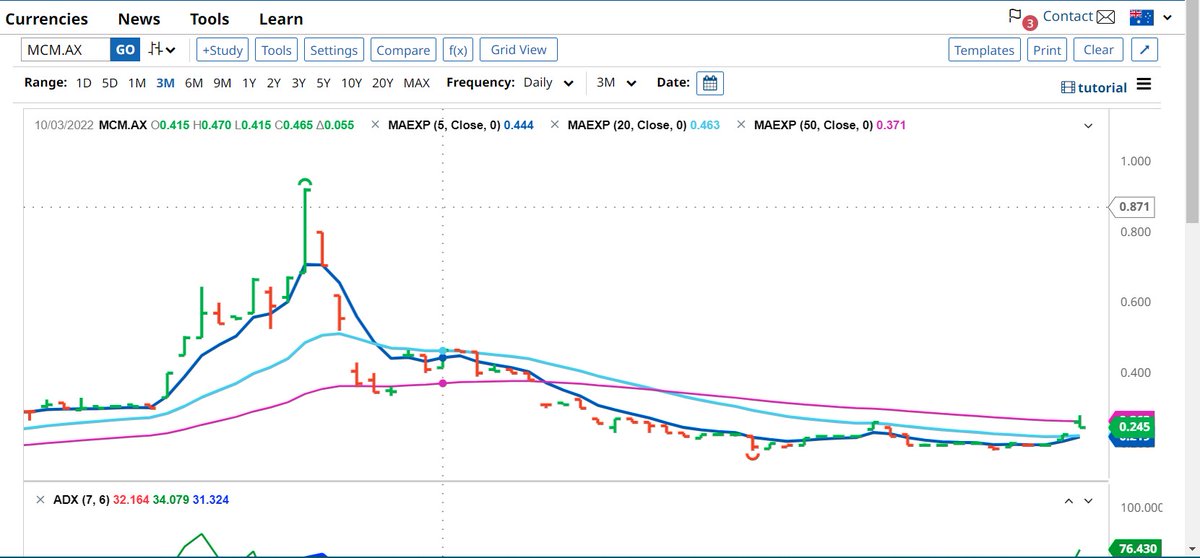Collapse the chart legend chevron

pyautogui.click(x=1089, y=126)
